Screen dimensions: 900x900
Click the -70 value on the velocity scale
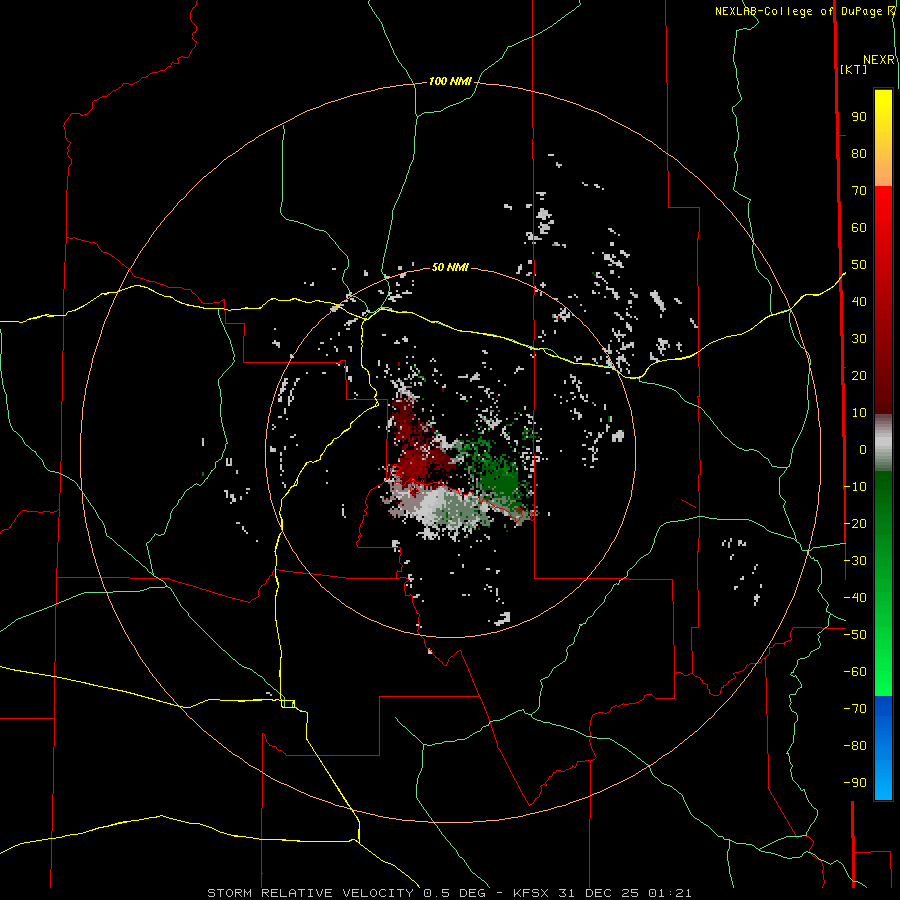[855, 709]
